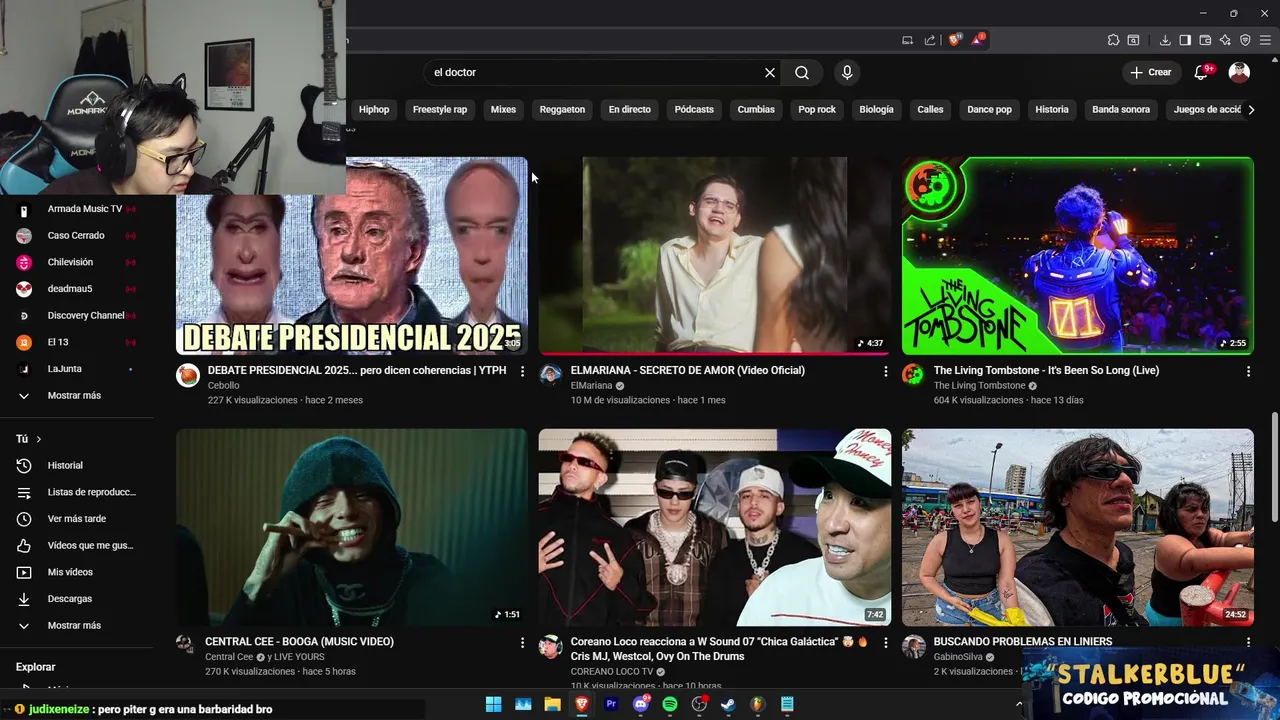Open Brave Leo AI sparkle icon

[1225, 40]
